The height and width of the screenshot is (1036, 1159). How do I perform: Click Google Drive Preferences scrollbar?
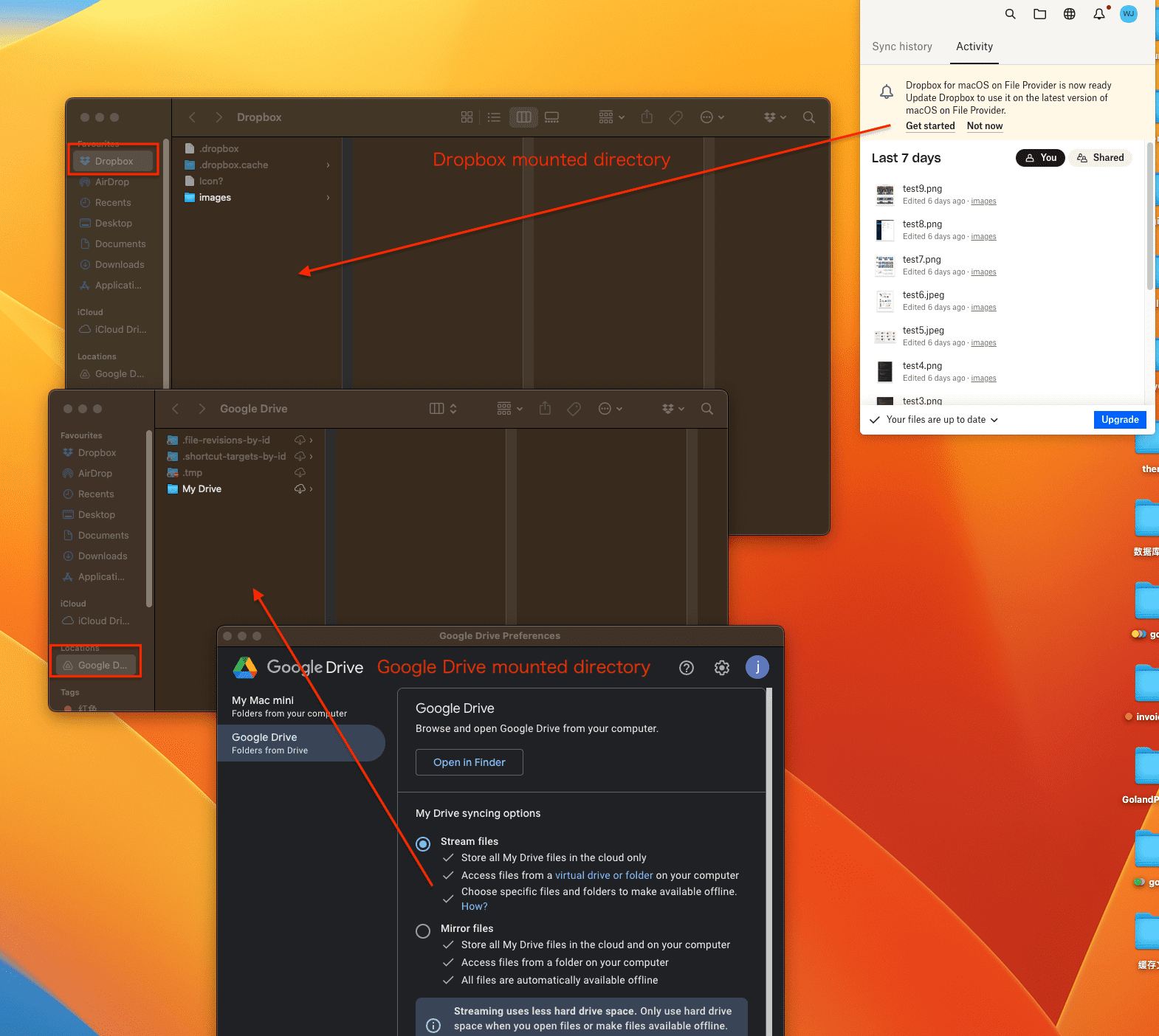coord(769,862)
